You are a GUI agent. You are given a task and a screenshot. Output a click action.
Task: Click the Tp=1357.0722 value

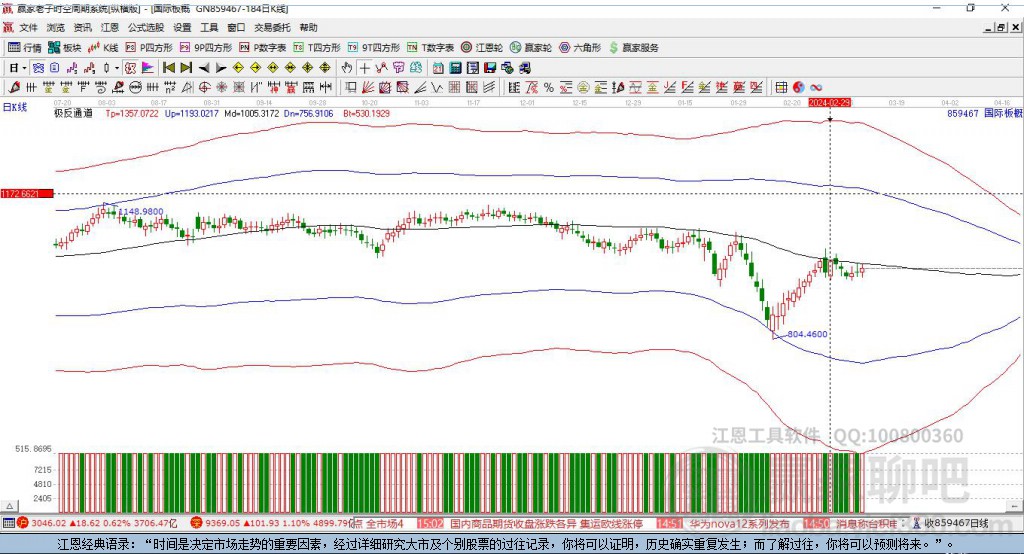(x=132, y=113)
